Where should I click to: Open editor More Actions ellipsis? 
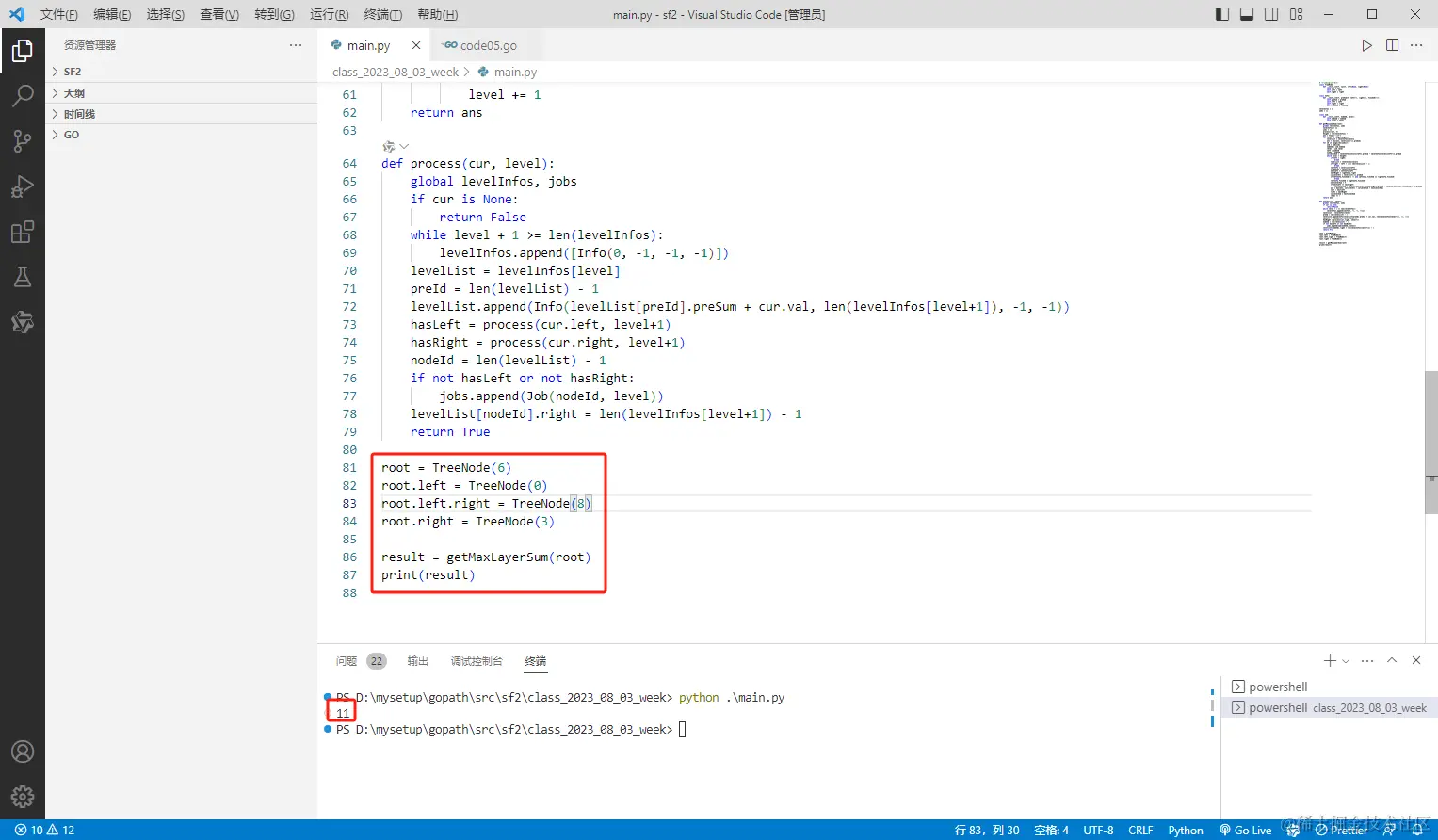[1416, 45]
